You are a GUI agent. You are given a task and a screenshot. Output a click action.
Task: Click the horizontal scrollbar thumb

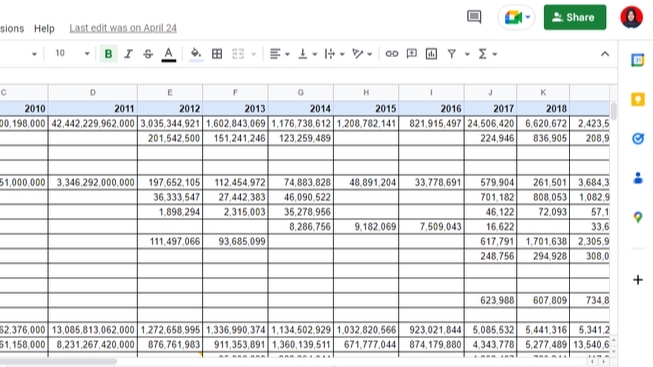pos(58,362)
